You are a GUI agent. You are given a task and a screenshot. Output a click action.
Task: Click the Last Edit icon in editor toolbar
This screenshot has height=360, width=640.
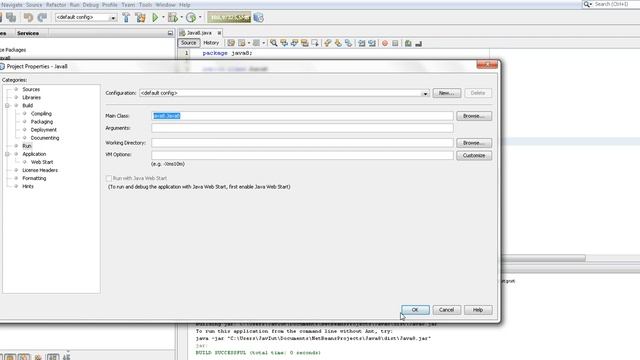click(x=231, y=43)
